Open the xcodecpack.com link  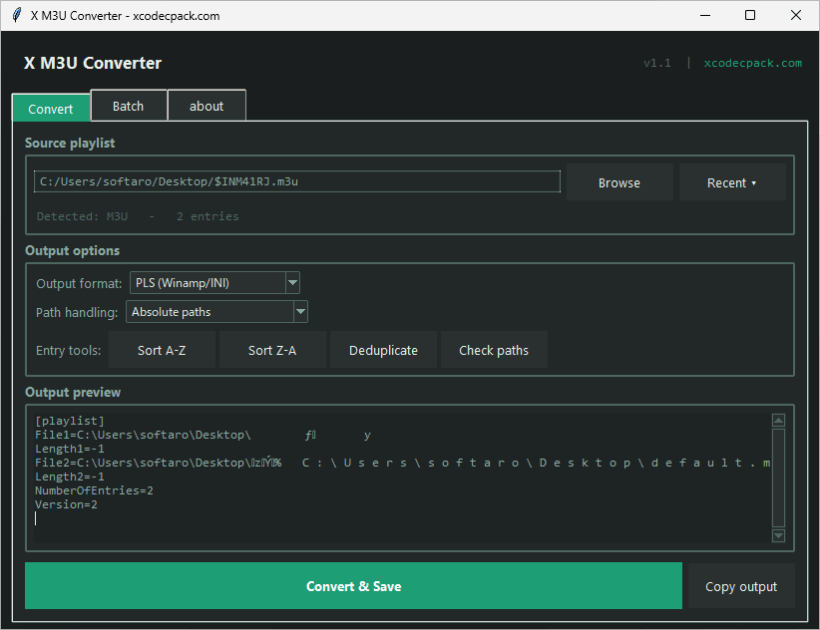[x=753, y=63]
